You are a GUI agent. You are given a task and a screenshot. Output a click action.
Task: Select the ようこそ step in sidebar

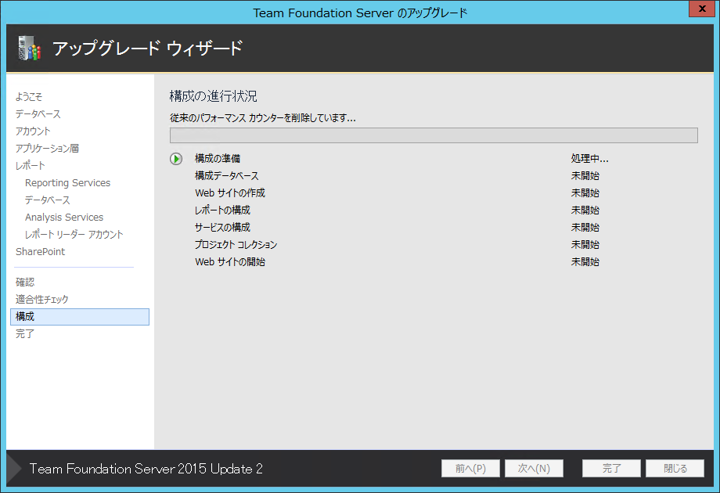29,97
